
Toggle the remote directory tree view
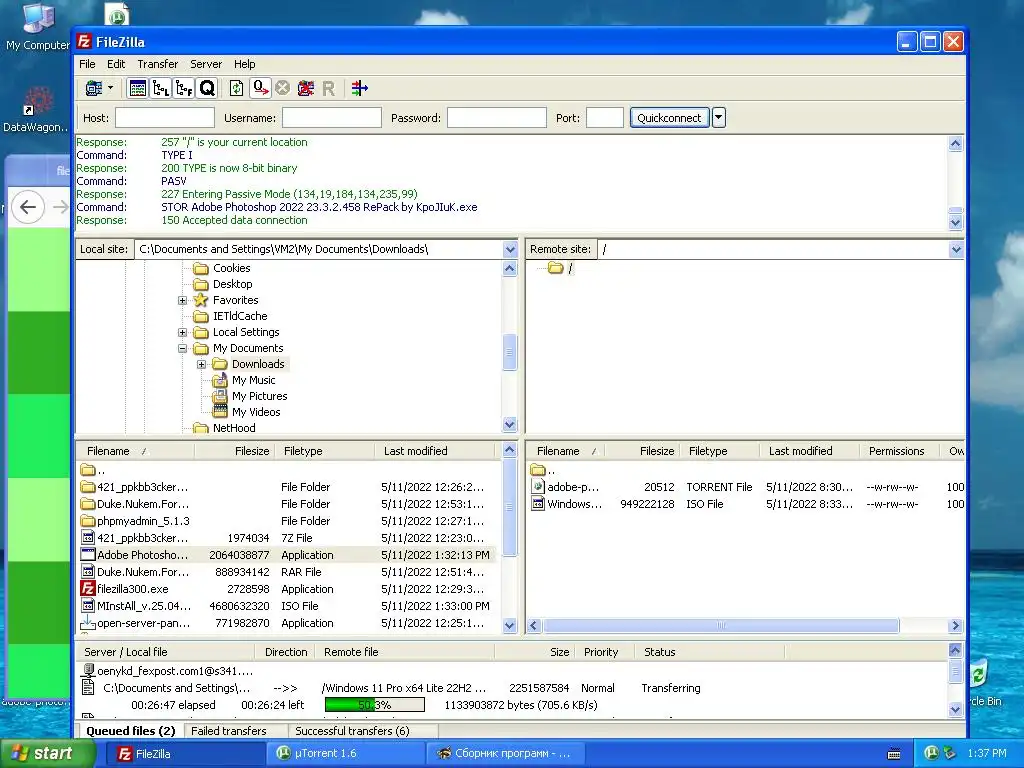(184, 88)
